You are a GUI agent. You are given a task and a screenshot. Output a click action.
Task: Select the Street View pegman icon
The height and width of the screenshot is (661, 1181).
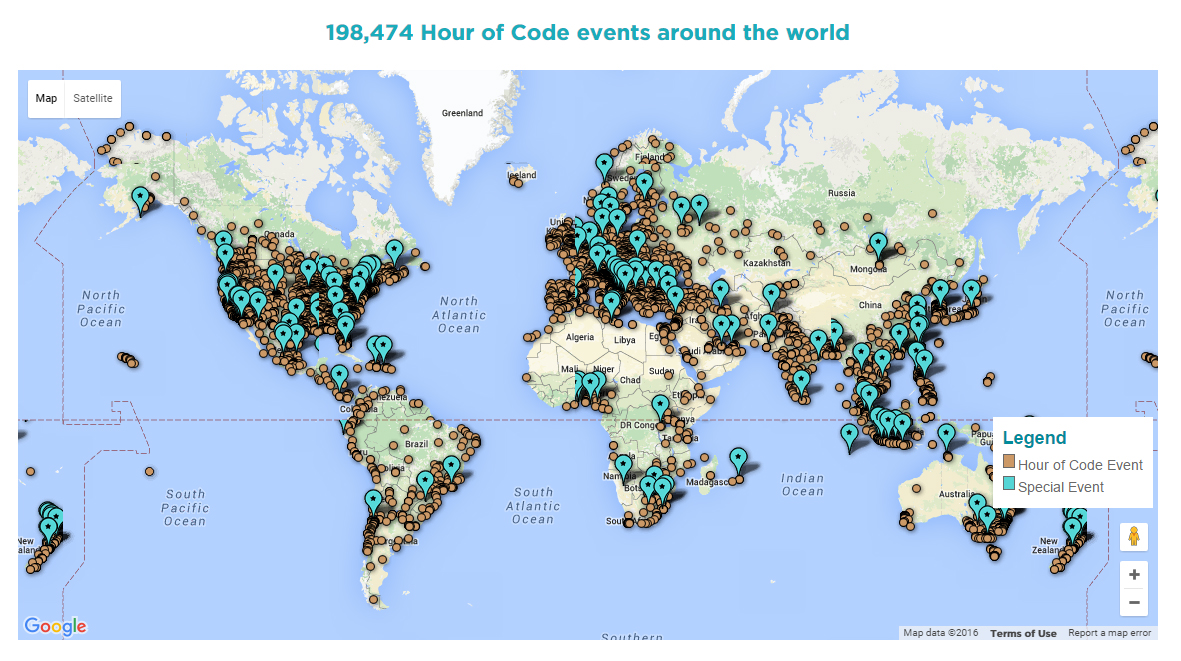click(x=1134, y=537)
